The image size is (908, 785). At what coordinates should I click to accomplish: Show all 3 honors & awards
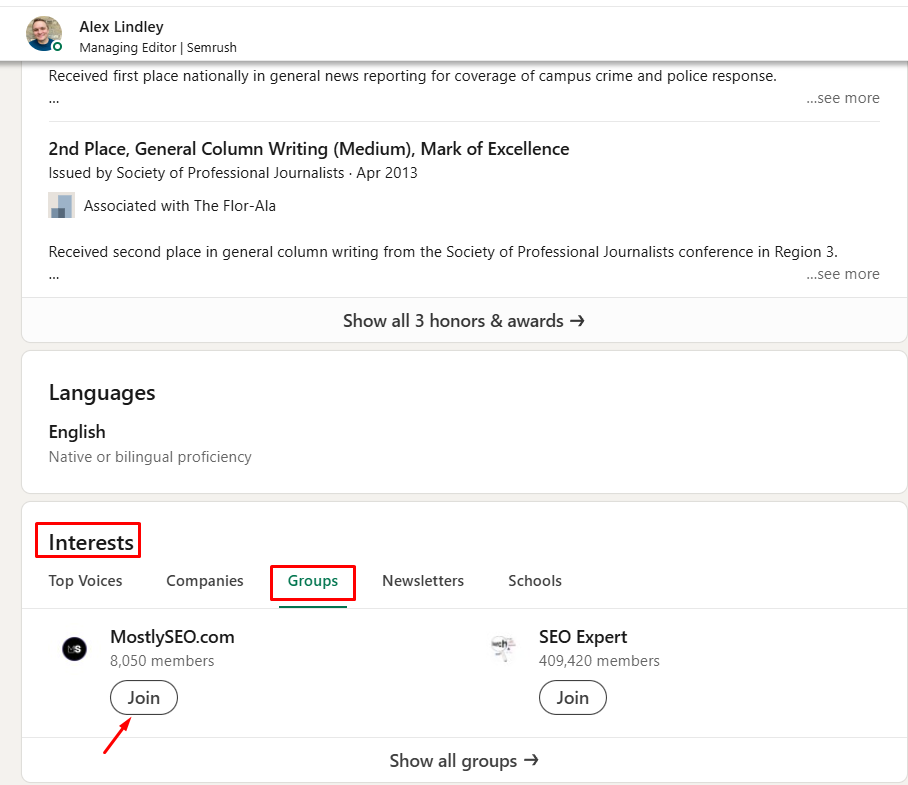[464, 320]
